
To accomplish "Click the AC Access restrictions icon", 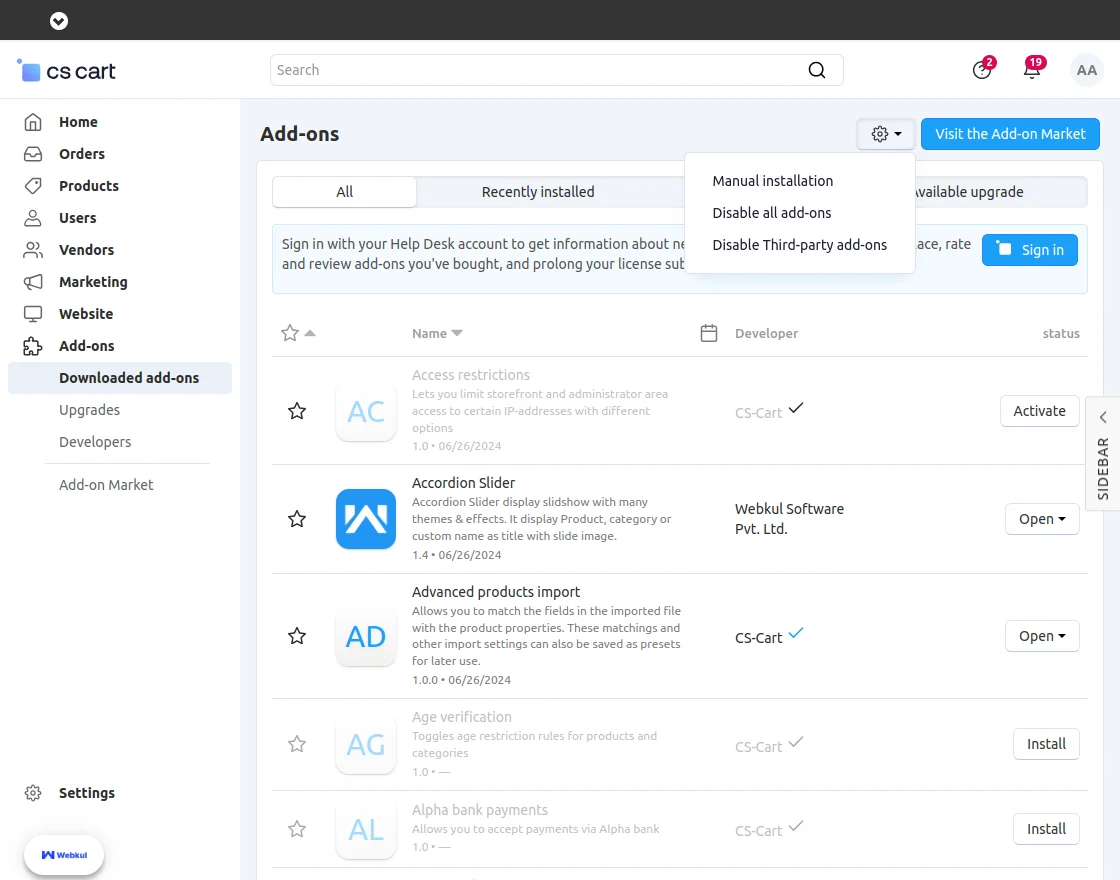I will [366, 411].
